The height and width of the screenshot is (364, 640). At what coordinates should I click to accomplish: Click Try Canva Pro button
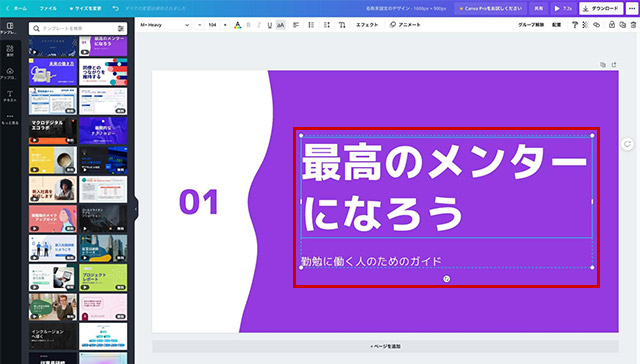click(491, 8)
